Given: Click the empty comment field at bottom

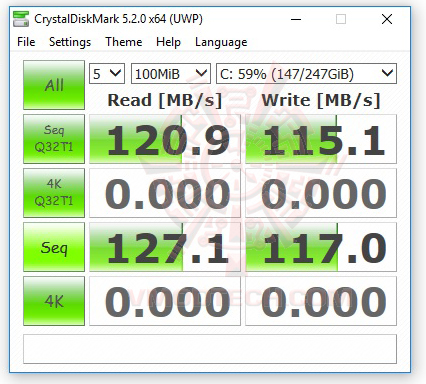Looking at the screenshot, I should coord(210,349).
